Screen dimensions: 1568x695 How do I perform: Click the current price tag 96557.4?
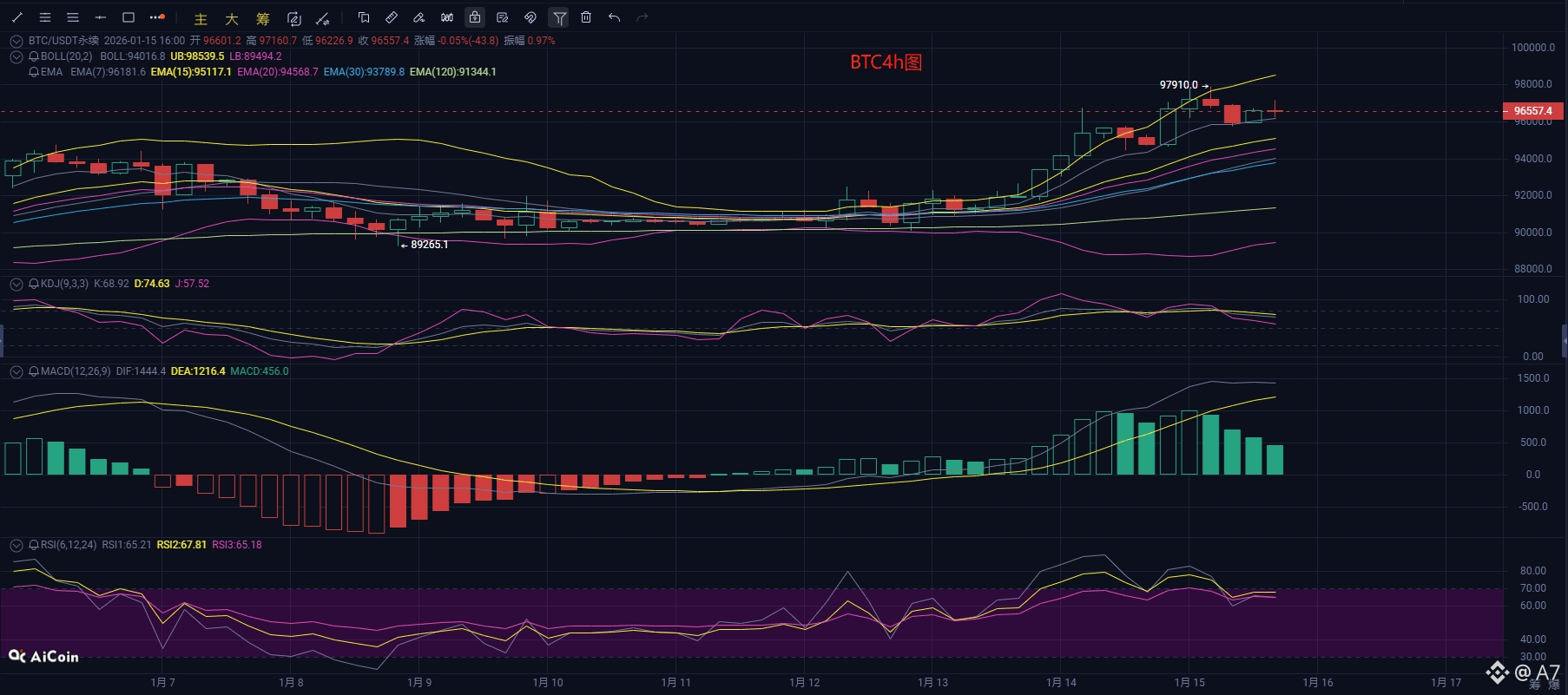click(x=1532, y=111)
